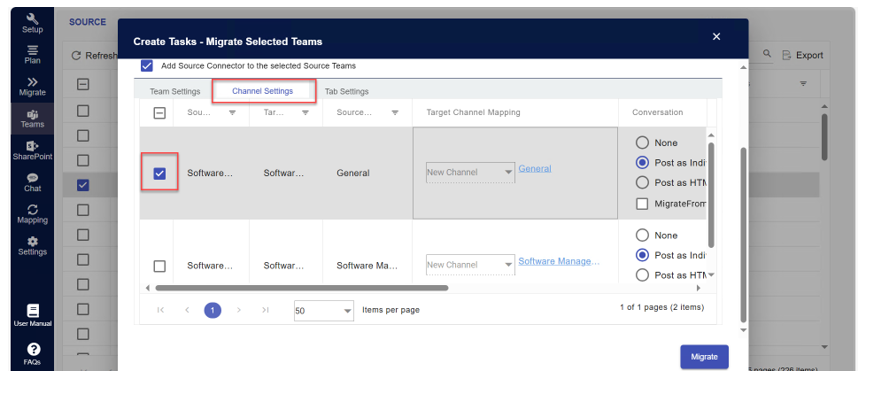Open items per page dropdown

(324, 310)
